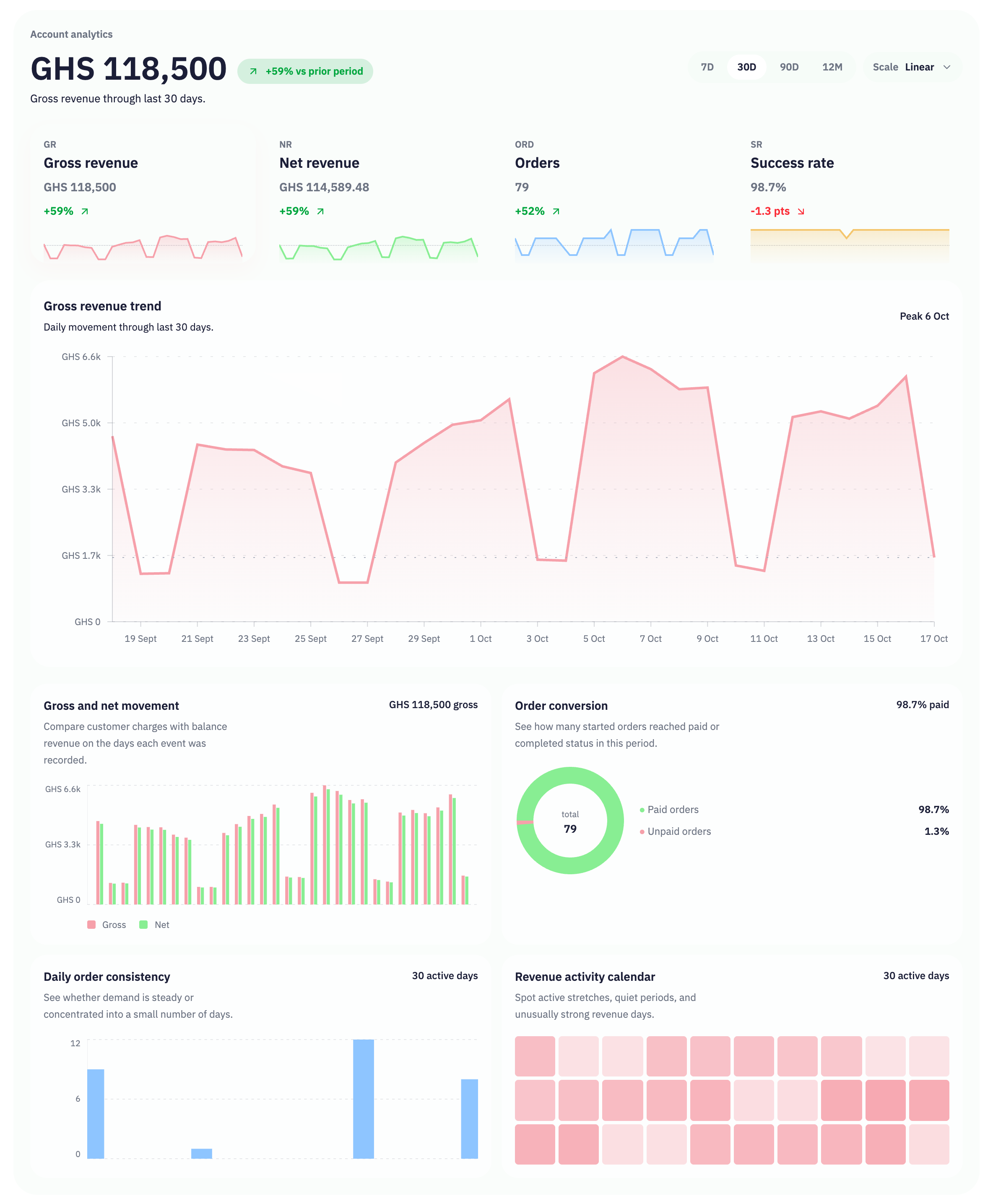
Task: Click the GHS 5.0k y-axis label
Action: pos(81,423)
